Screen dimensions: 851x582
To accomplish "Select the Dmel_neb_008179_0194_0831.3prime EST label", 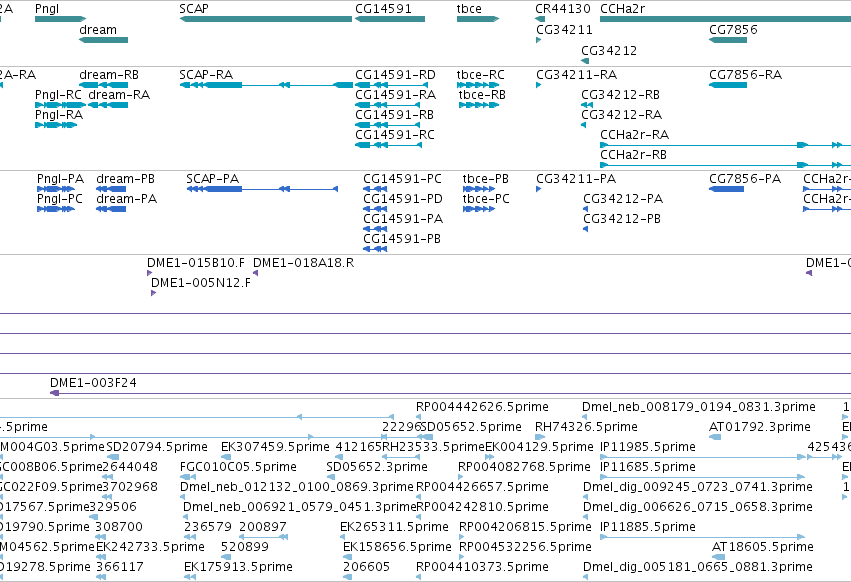I will click(x=698, y=407).
